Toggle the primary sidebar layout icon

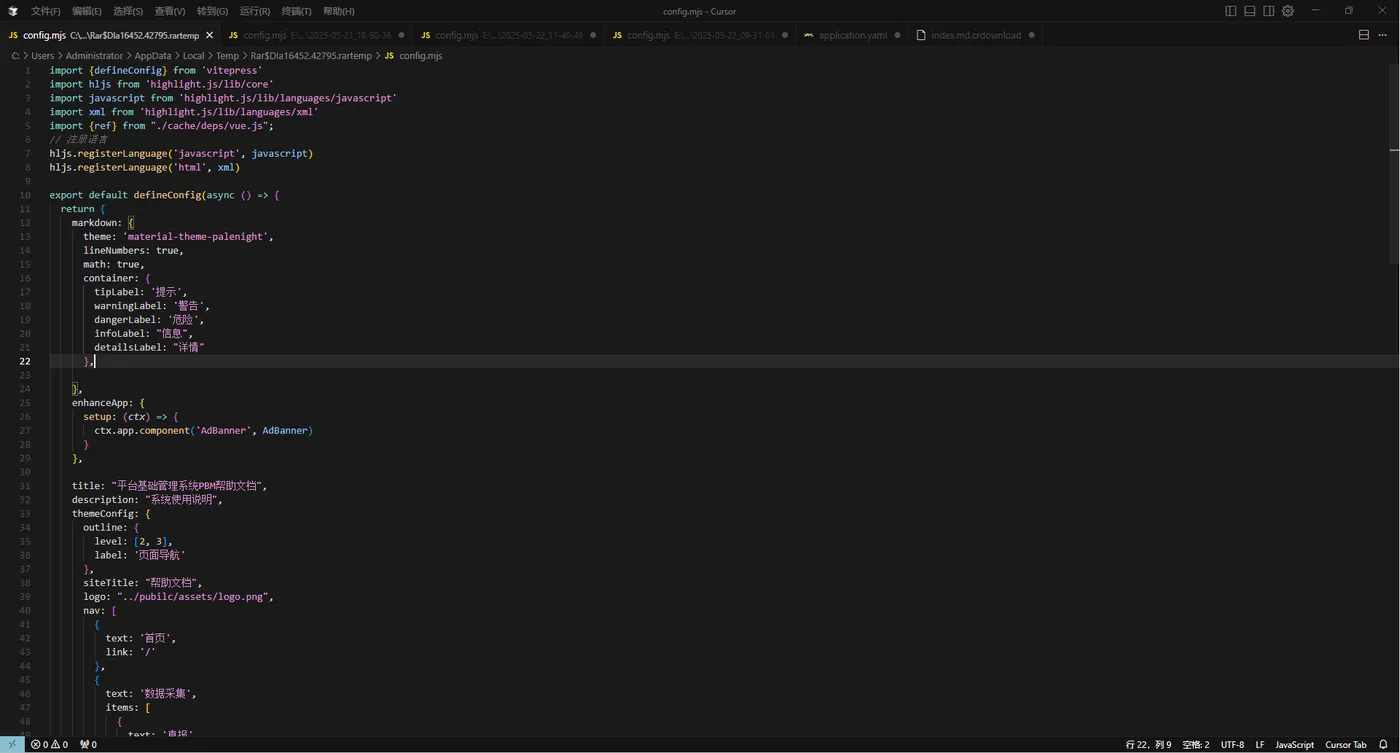(x=1231, y=11)
